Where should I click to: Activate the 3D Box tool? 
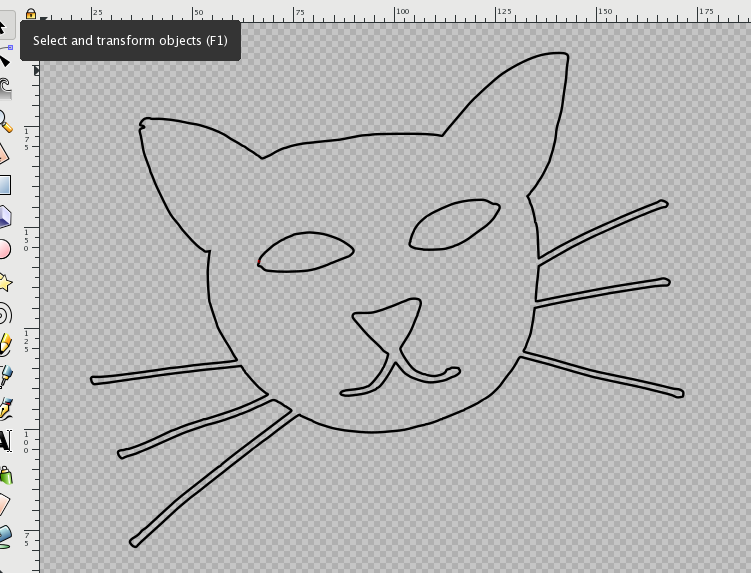(x=4, y=216)
